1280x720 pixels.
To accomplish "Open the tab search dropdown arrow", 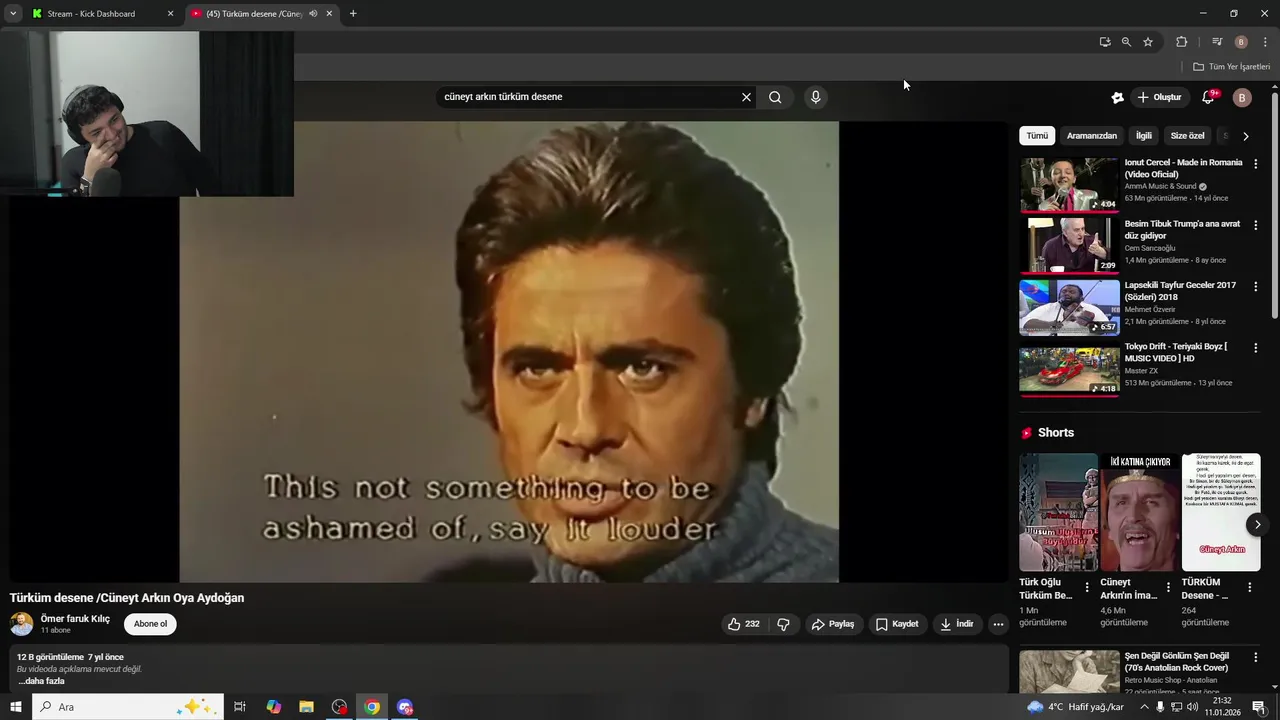I will click(x=13, y=14).
